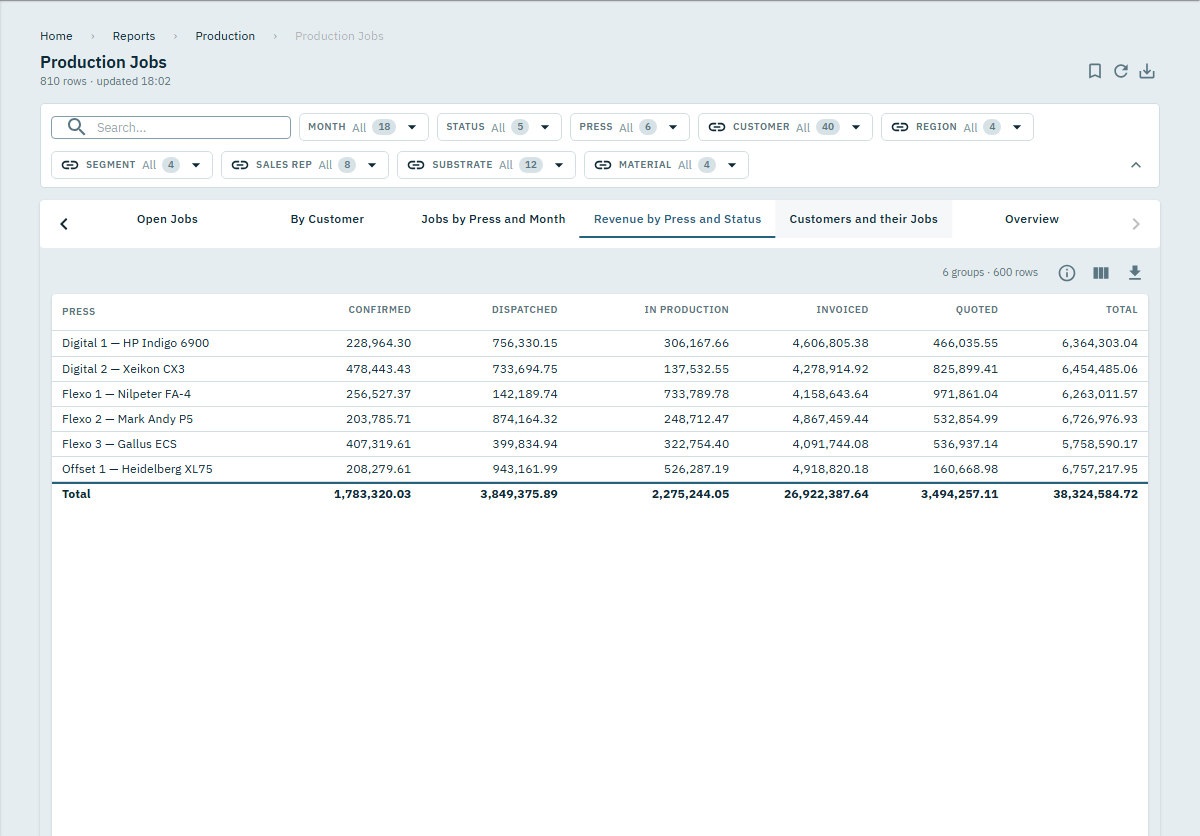Sort by the Quoted column header
Screen dimensions: 1200x836
pyautogui.click(x=976, y=310)
